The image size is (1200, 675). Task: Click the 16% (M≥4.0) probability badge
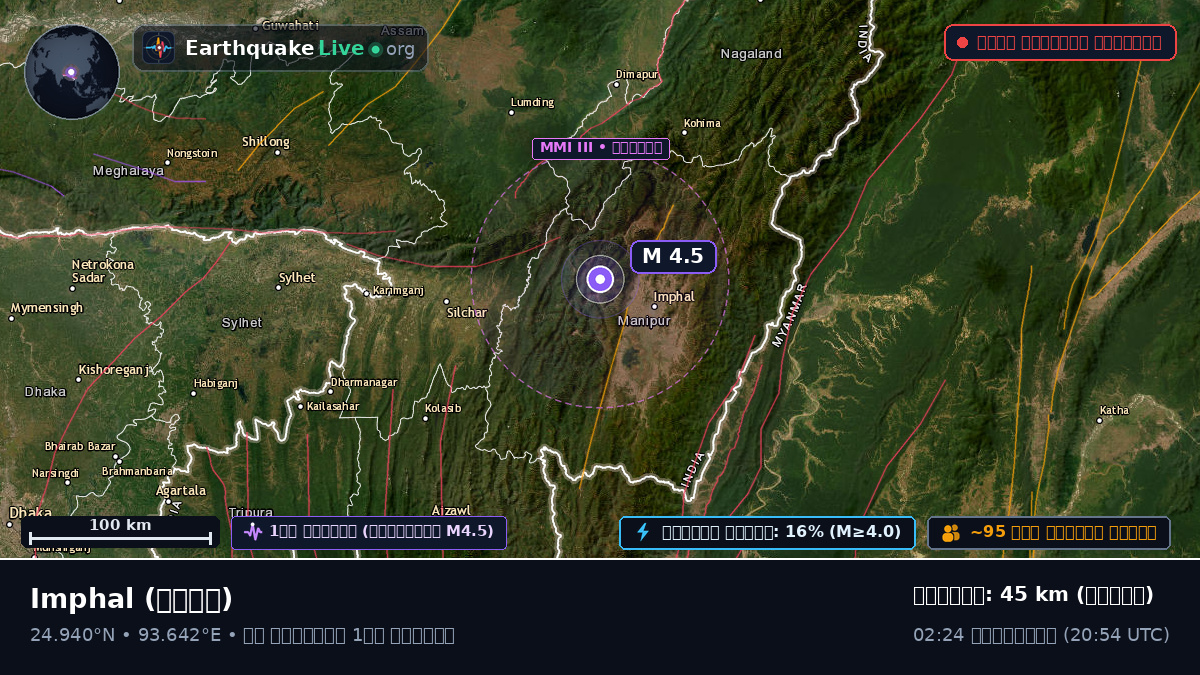pyautogui.click(x=767, y=532)
